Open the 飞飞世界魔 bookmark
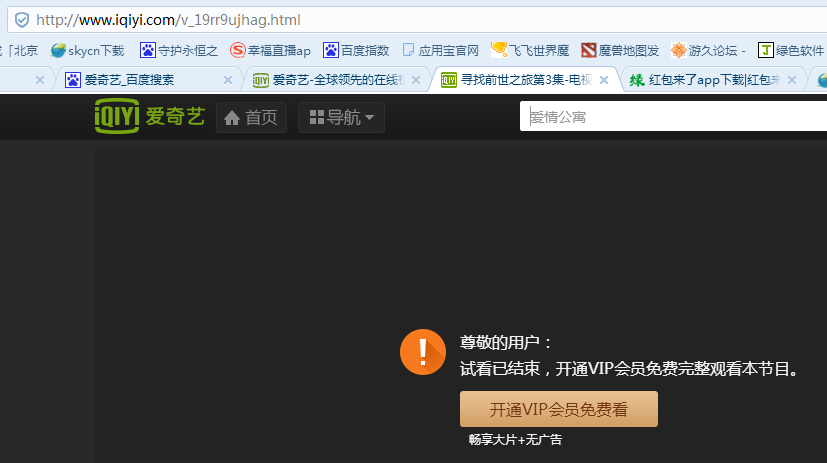Viewport: 827px width, 463px height. coord(530,50)
